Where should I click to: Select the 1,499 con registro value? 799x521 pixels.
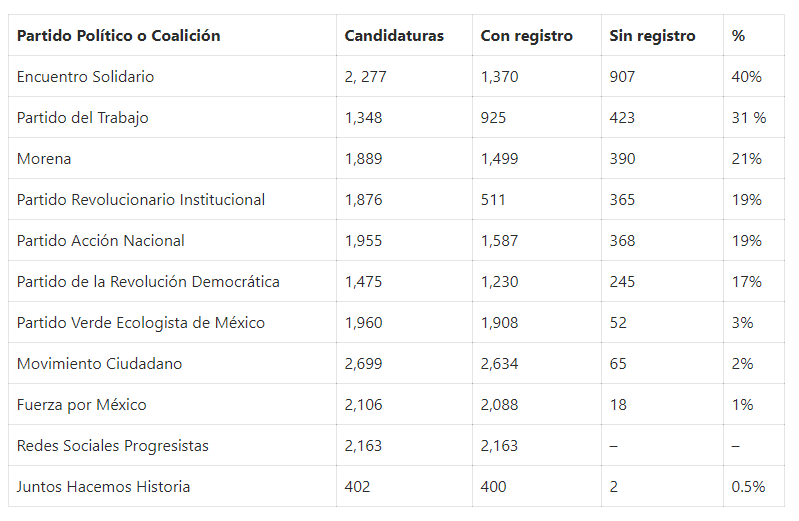[x=501, y=159]
